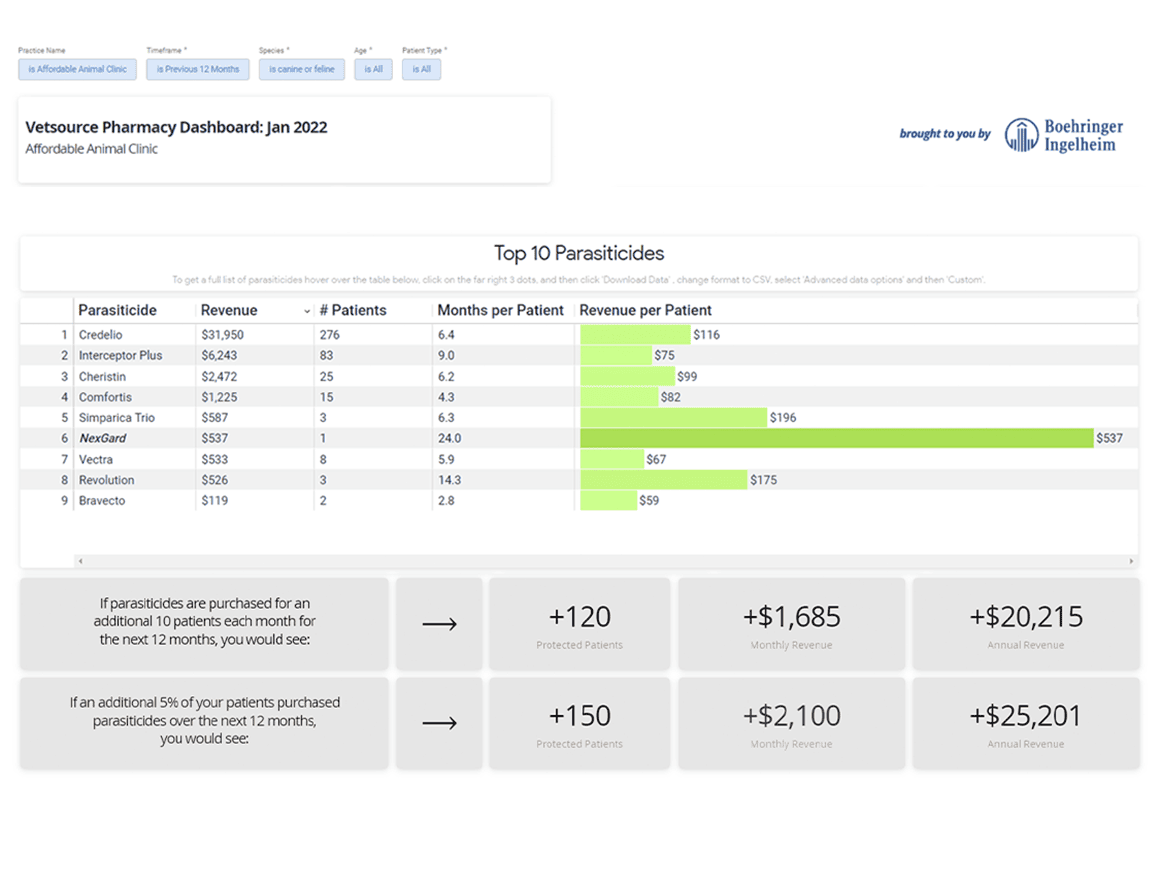
Task: Select the 'Simparica Trio' cell
Action: (117, 418)
